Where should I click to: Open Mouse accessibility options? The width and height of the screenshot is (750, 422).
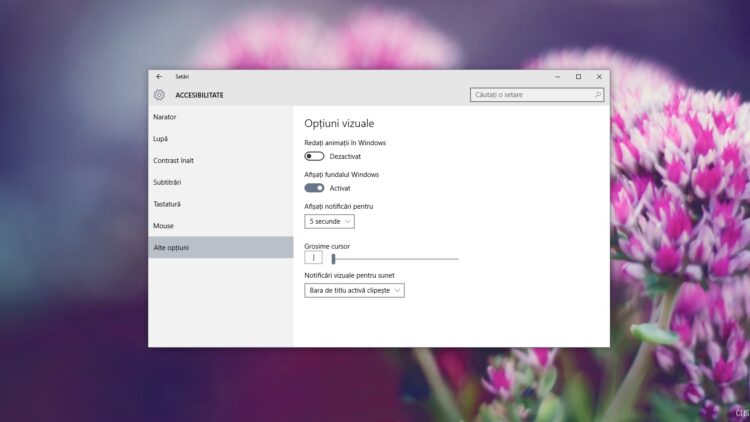[163, 226]
